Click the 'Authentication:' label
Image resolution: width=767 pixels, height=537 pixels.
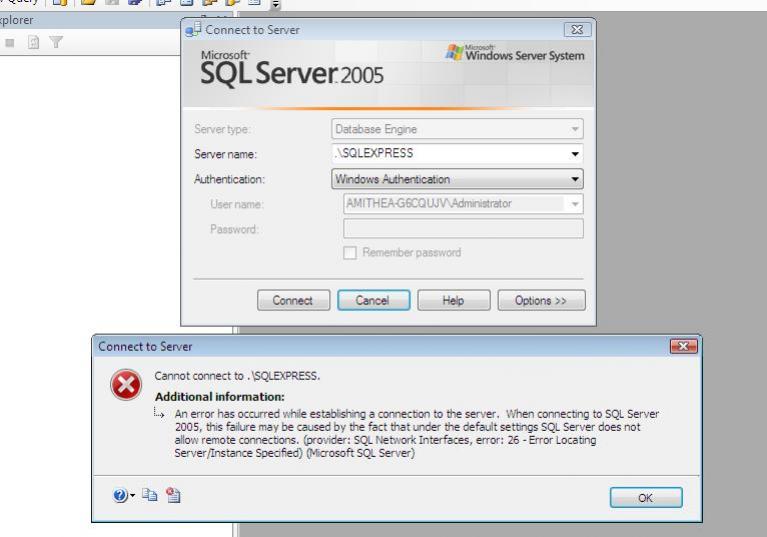229,179
